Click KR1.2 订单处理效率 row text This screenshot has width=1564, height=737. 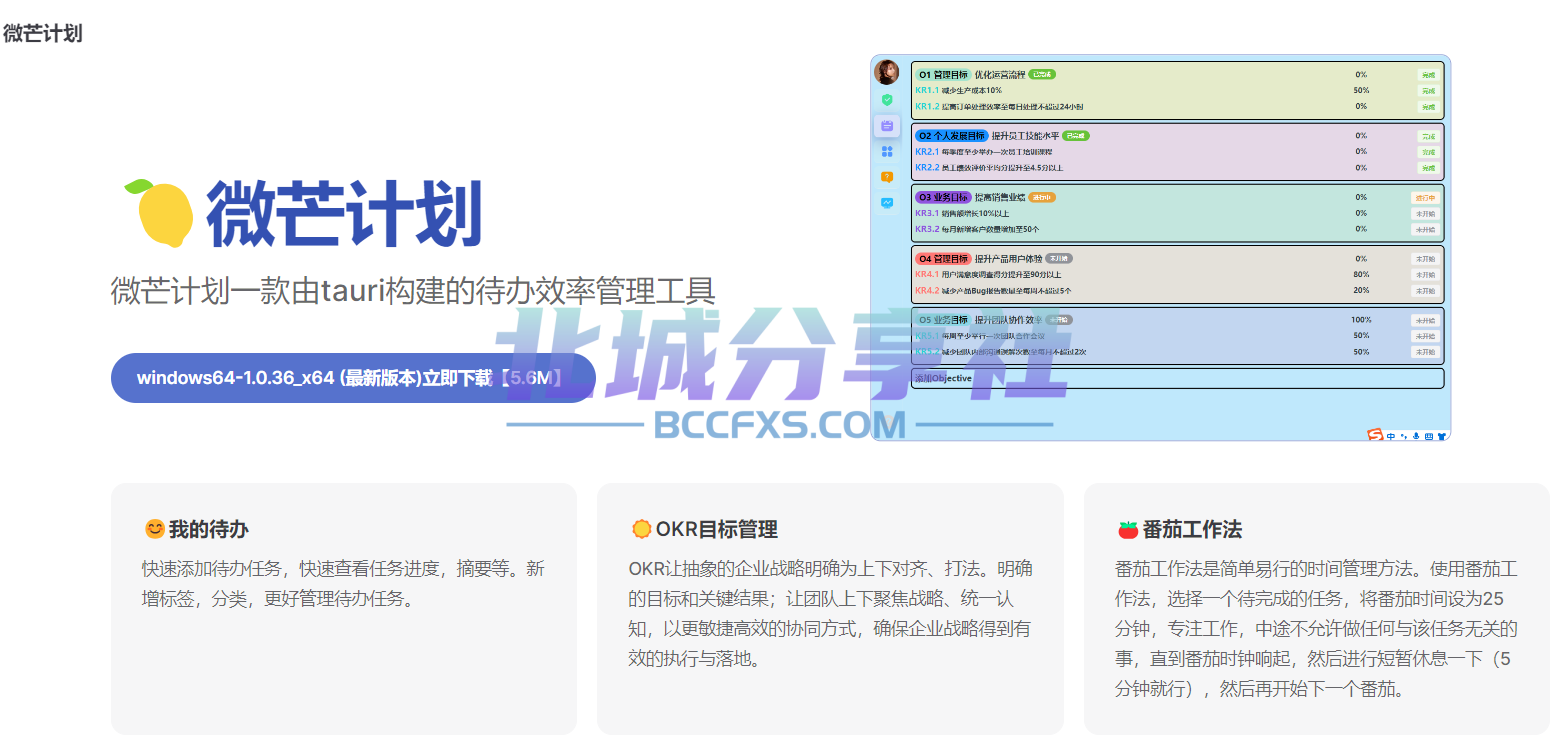[x=999, y=106]
